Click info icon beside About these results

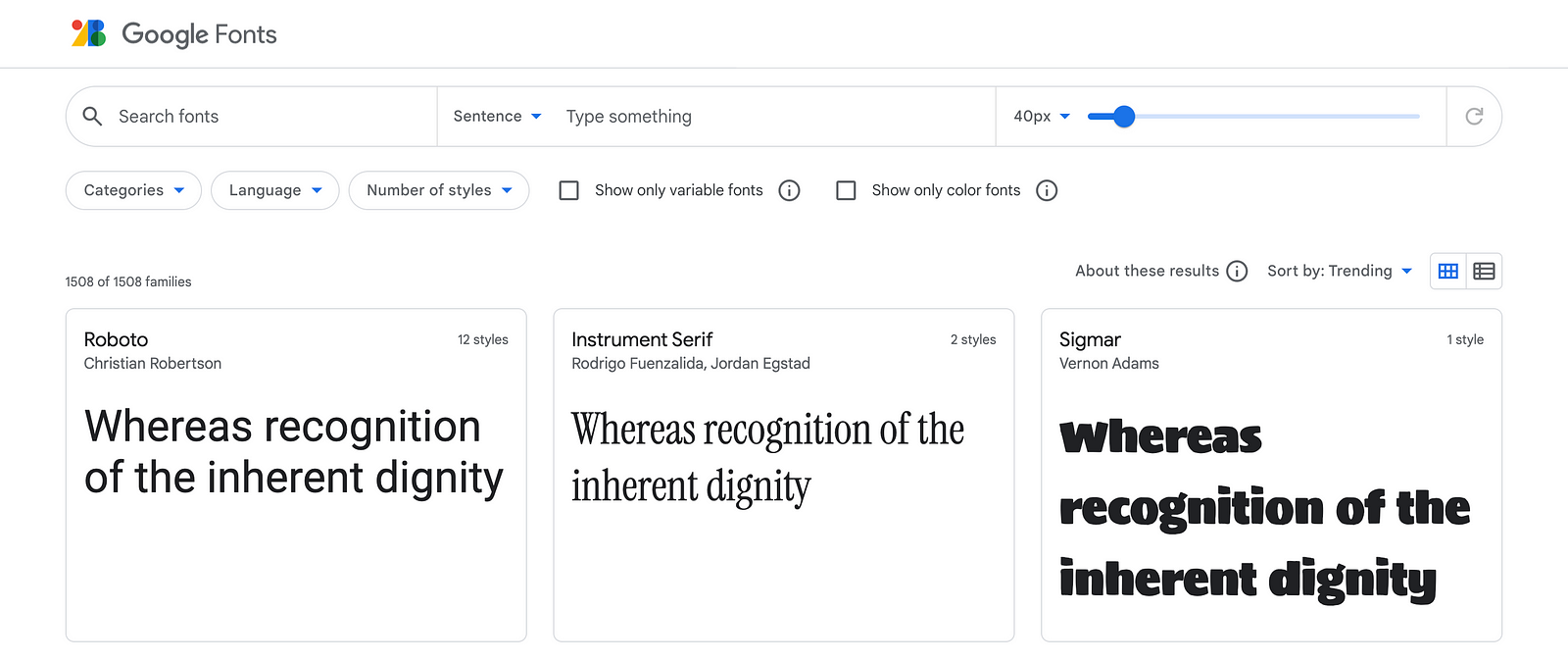tap(1237, 272)
